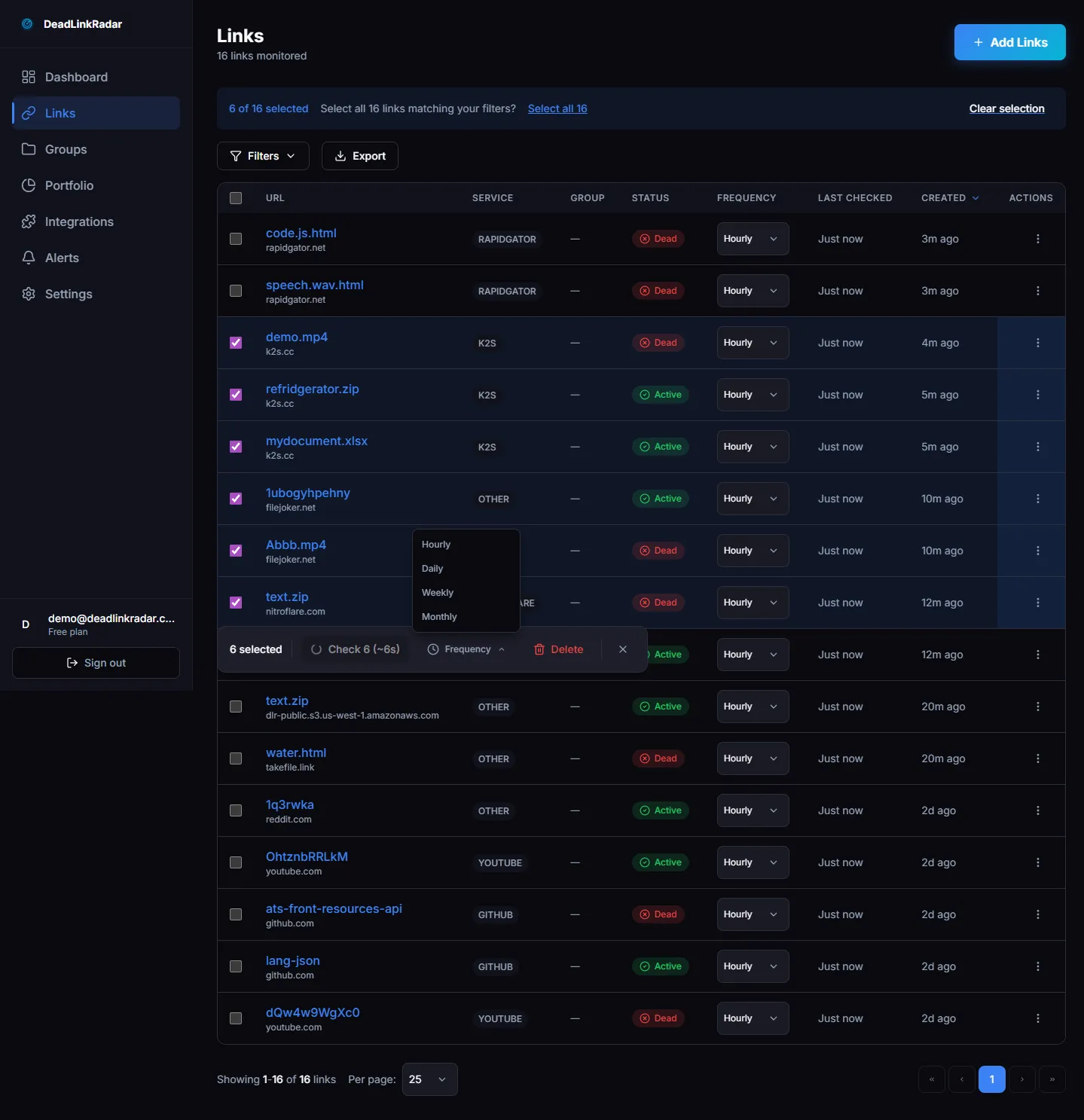Check the speech.wav.html row checkbox
The width and height of the screenshot is (1084, 1120).
[236, 291]
